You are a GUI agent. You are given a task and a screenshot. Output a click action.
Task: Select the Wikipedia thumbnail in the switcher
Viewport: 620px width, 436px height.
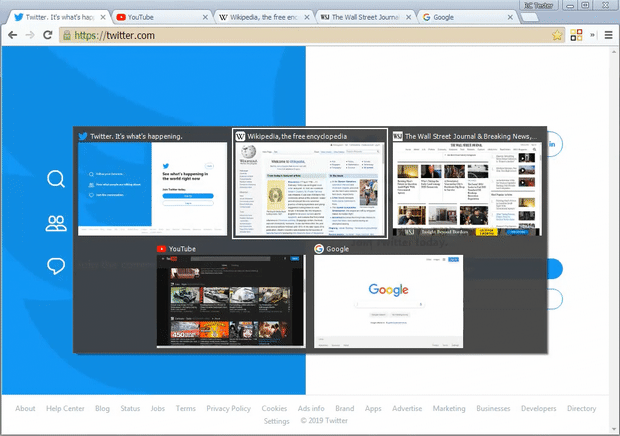[x=310, y=189]
